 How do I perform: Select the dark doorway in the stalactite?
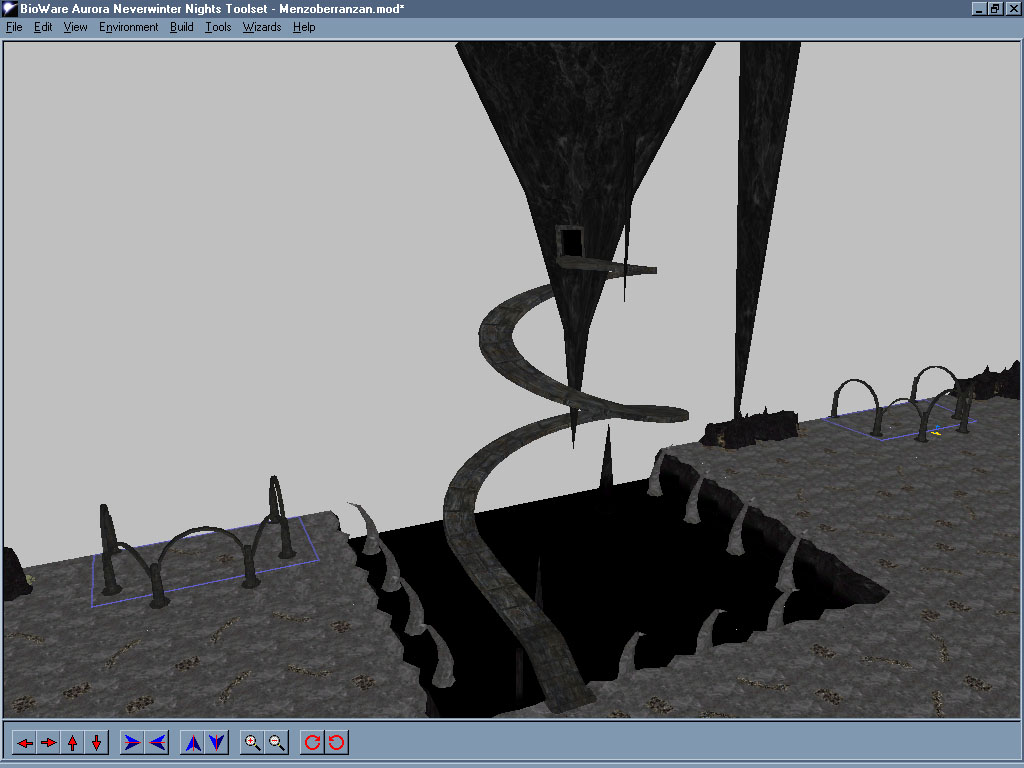[x=571, y=242]
